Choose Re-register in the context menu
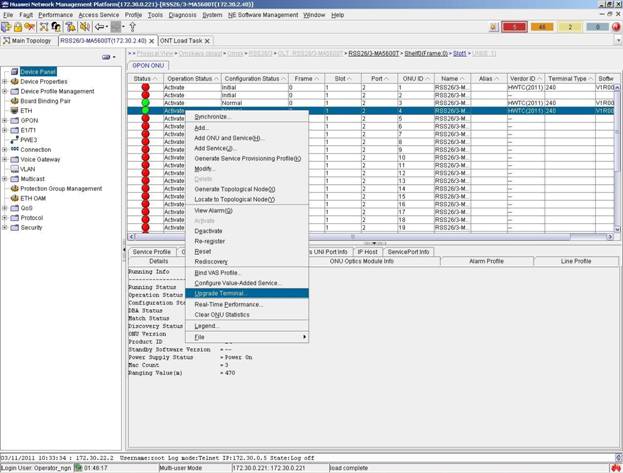623x473 pixels. click(x=247, y=241)
